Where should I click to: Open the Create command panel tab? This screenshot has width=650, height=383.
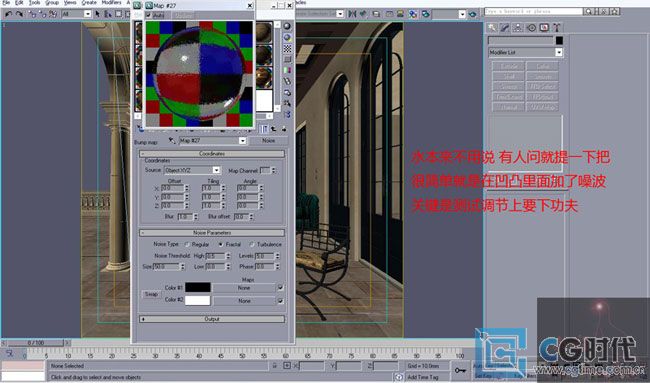click(492, 28)
